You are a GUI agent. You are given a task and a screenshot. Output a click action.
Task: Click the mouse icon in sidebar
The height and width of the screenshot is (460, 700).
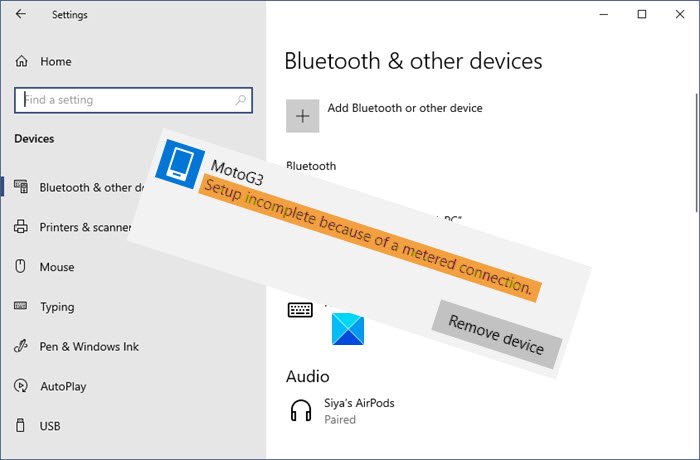coord(21,266)
